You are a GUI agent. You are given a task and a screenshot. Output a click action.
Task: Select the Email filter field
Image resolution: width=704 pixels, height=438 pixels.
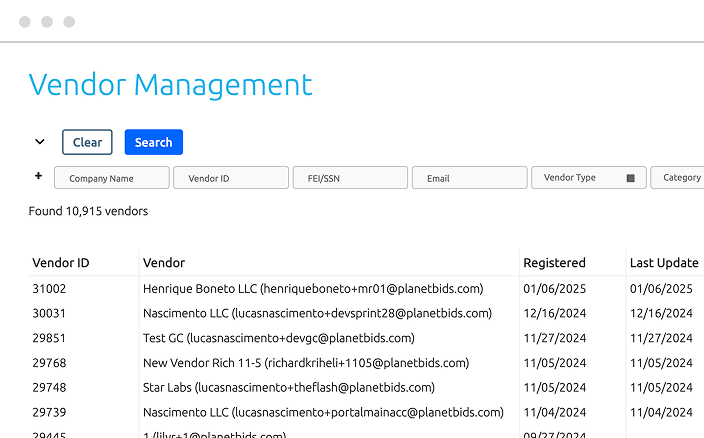pyautogui.click(x=469, y=178)
